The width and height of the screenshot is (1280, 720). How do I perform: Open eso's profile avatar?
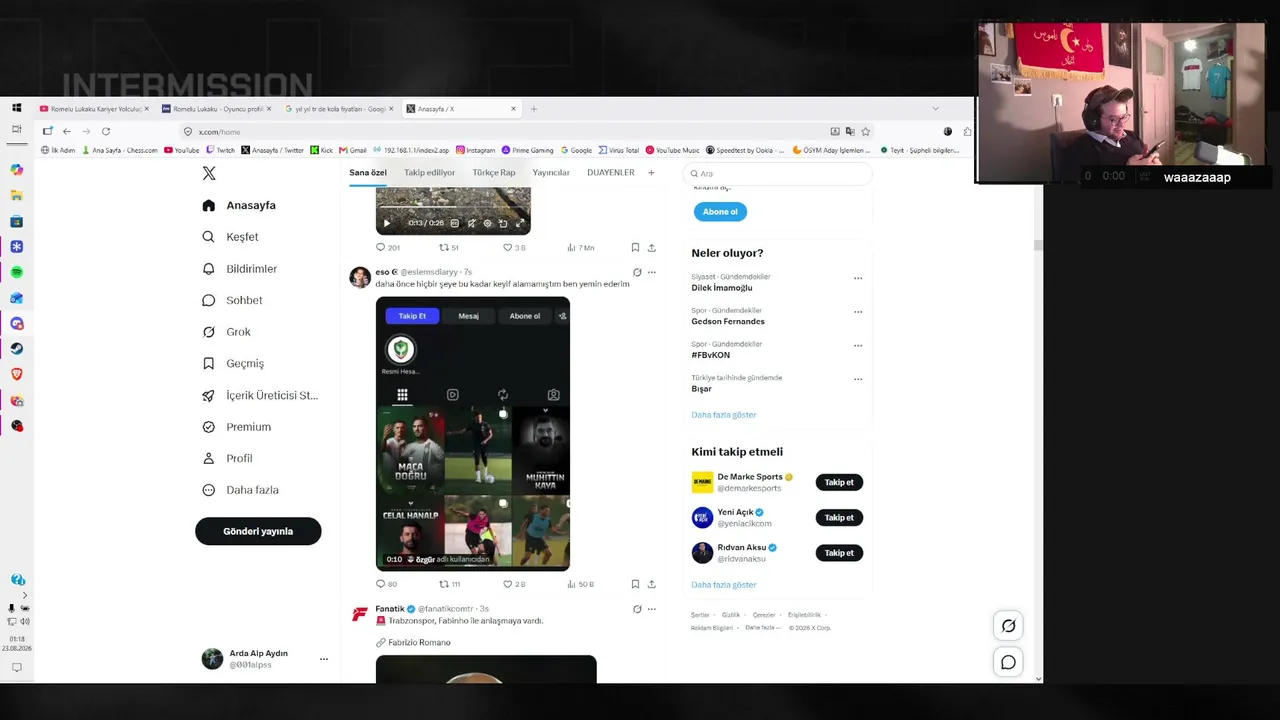pos(360,277)
